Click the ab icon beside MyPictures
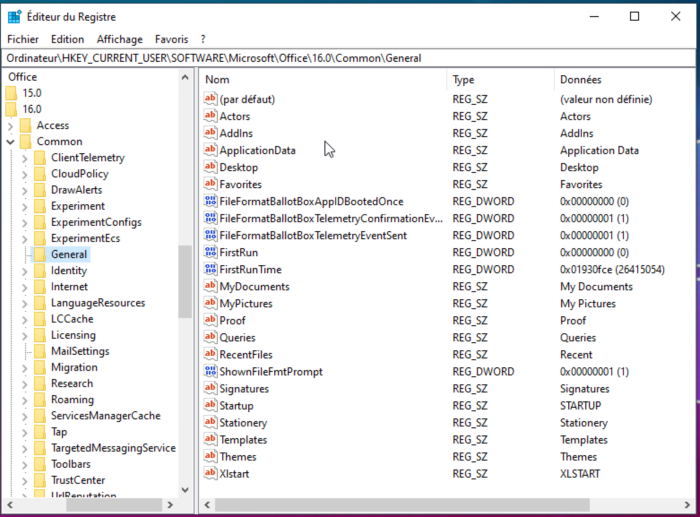 coord(210,303)
